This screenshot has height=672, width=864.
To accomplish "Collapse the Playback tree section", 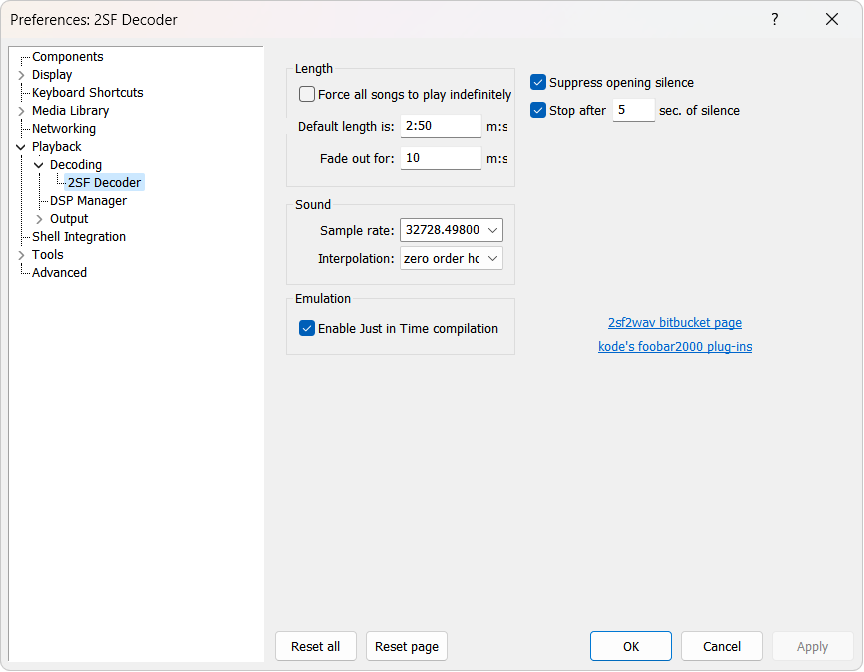I will [21, 147].
